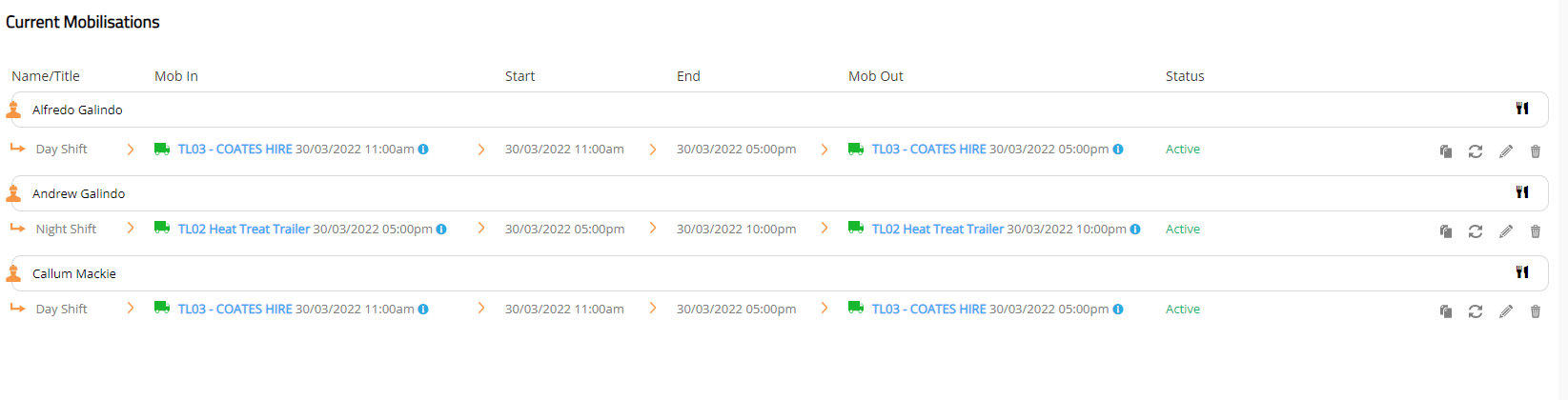1568x400 pixels.
Task: Edit Callum Mackie's Day Shift mobilisation
Action: (x=1506, y=311)
